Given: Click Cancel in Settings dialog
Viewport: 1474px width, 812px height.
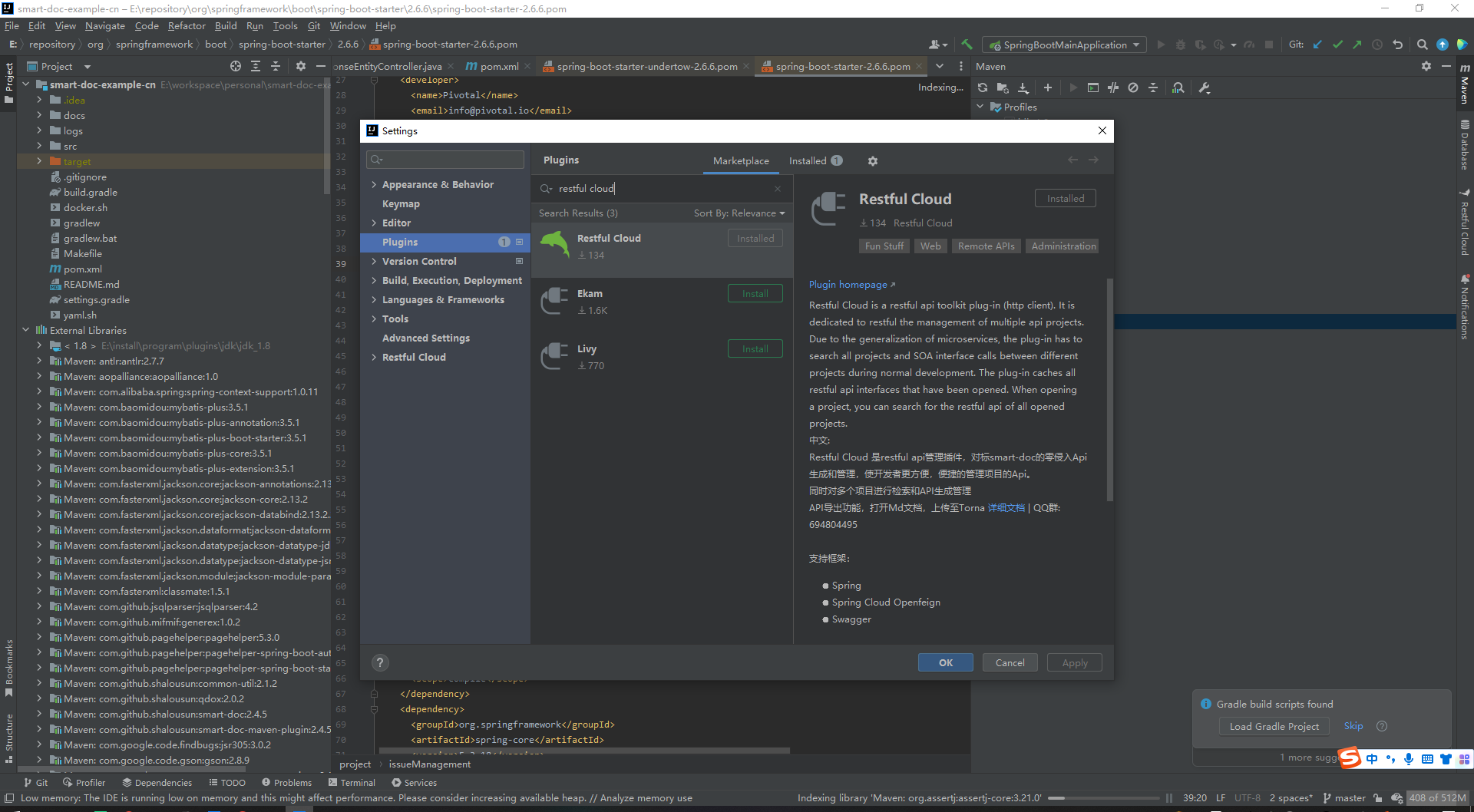Looking at the screenshot, I should tap(1010, 662).
